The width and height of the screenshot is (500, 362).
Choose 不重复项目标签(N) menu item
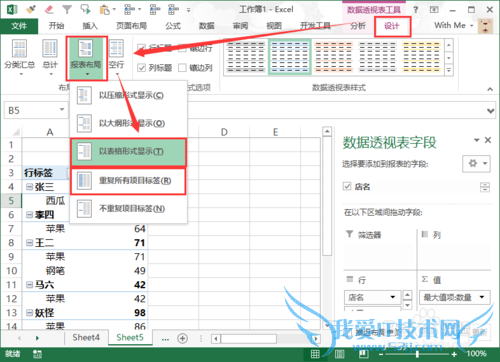pyautogui.click(x=128, y=209)
